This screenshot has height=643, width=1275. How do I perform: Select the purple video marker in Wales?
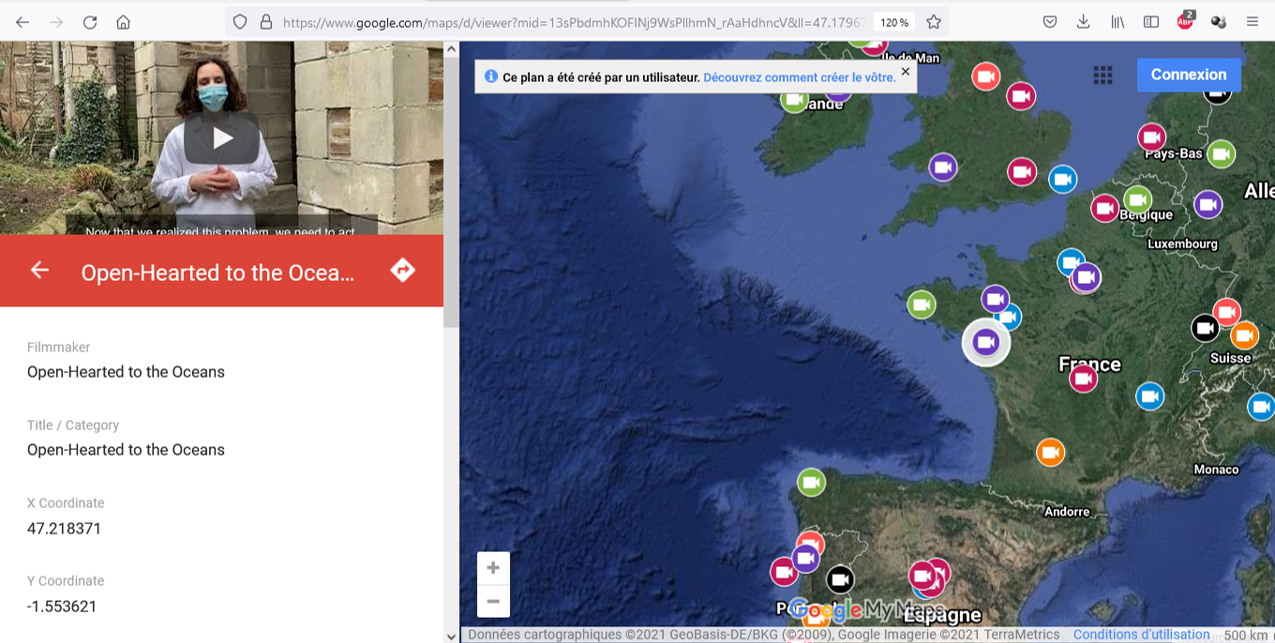(x=943, y=167)
